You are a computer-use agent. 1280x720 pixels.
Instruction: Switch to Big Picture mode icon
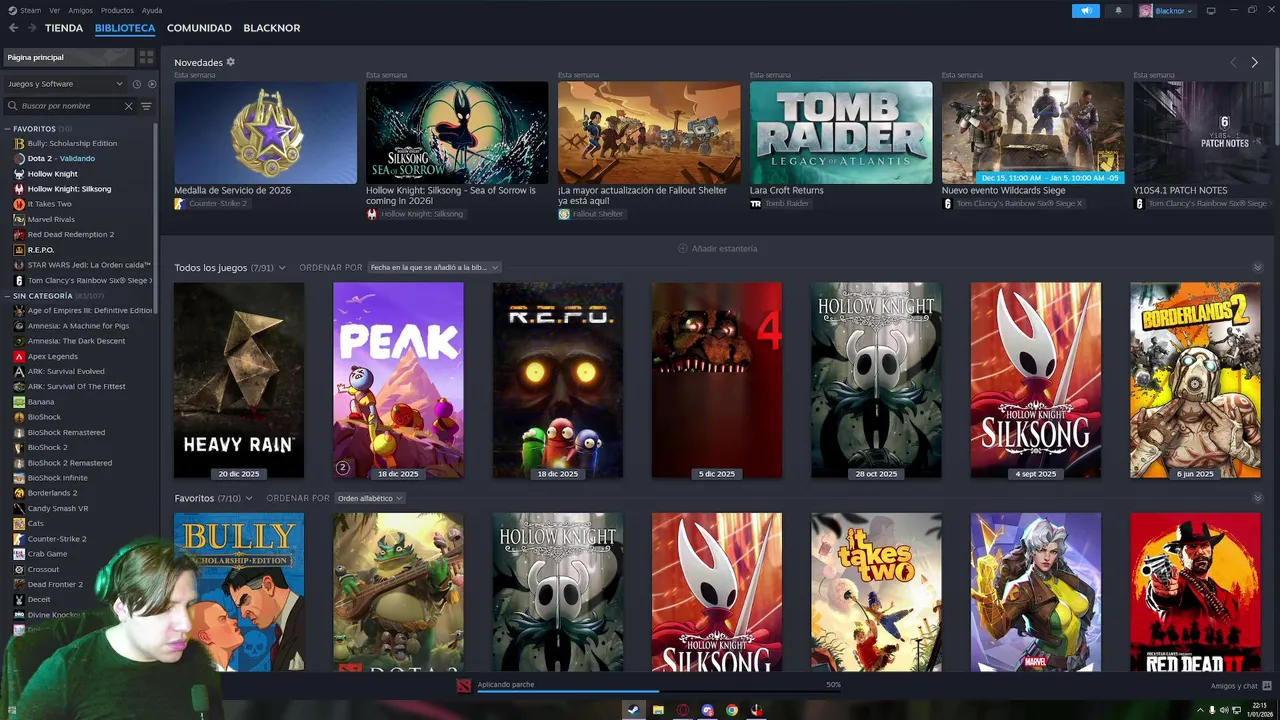pos(1211,11)
